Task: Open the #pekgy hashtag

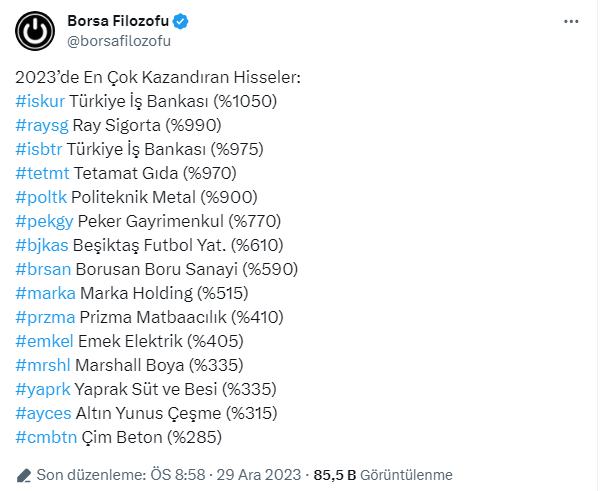Action: pos(44,221)
